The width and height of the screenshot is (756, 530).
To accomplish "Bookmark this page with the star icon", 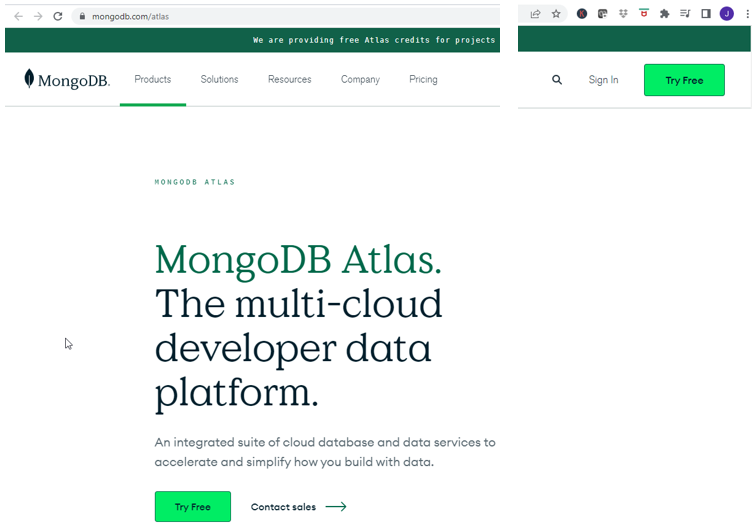I will [556, 14].
